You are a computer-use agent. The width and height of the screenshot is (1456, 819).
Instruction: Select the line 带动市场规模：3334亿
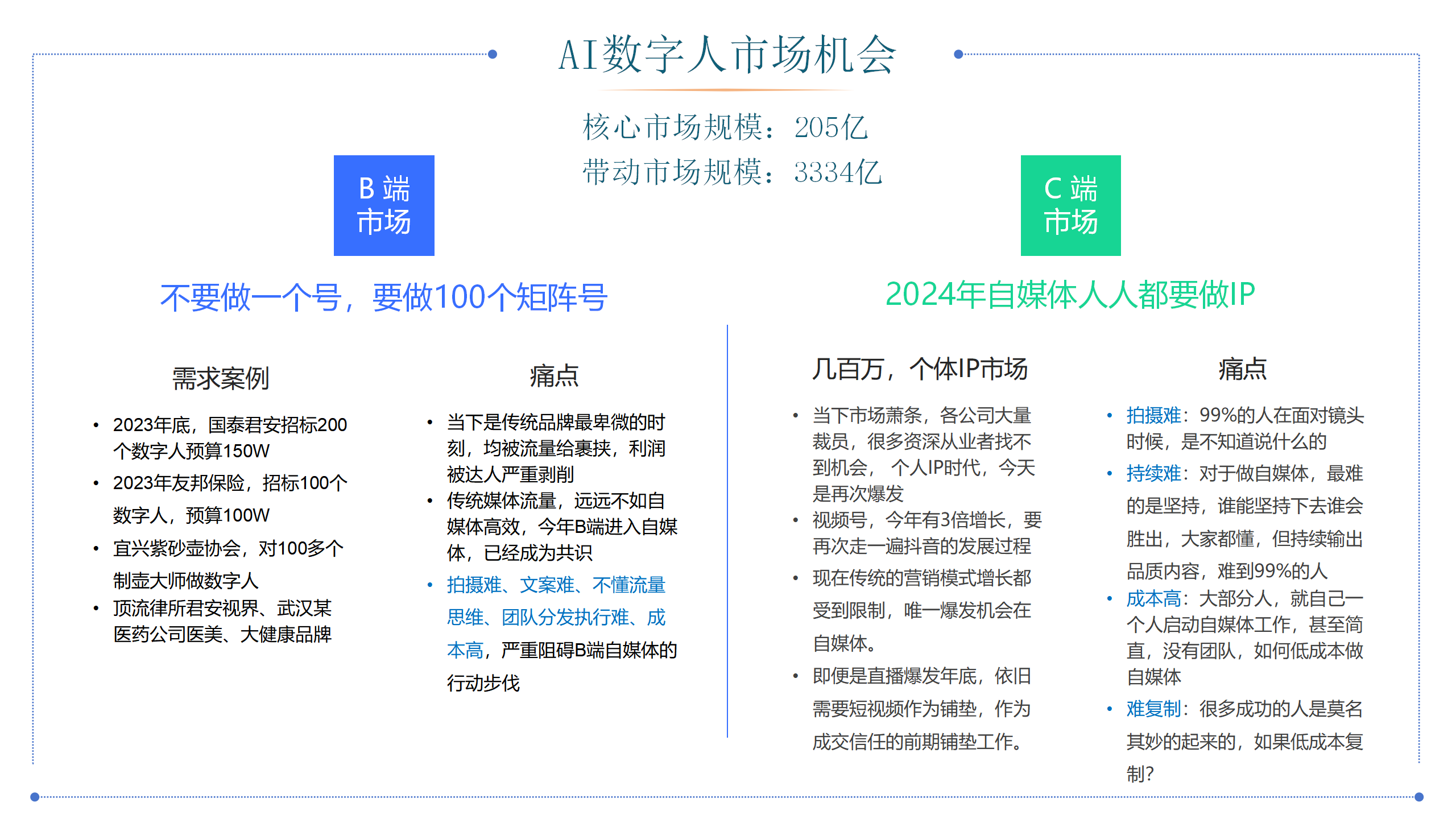tap(732, 172)
